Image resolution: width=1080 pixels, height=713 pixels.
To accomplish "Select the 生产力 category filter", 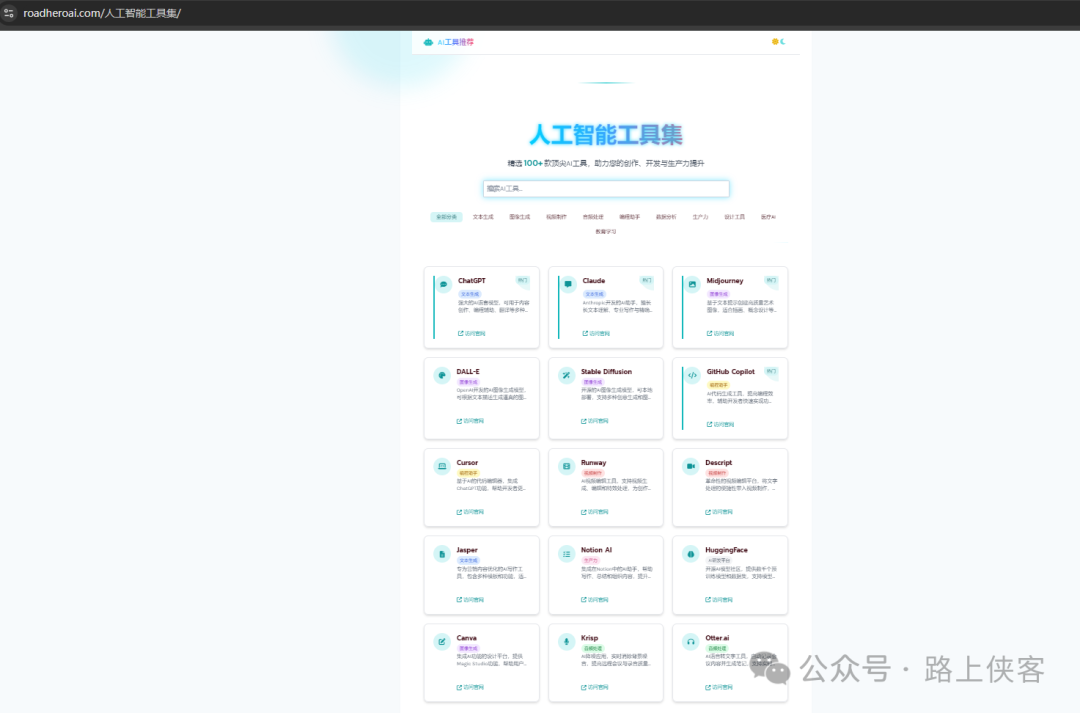I will (x=700, y=217).
